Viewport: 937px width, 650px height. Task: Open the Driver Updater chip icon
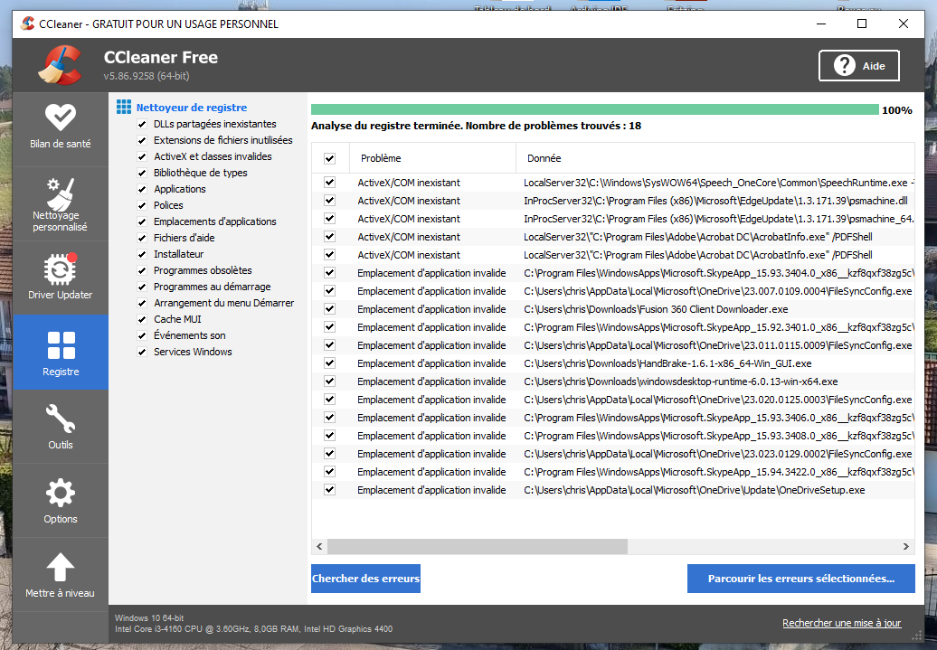pos(60,269)
